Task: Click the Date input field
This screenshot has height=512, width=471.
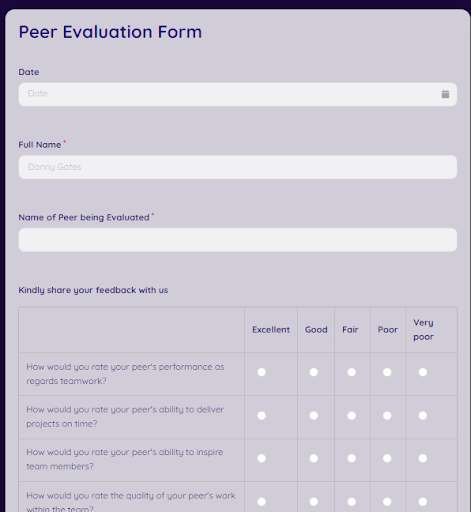Action: (x=238, y=94)
